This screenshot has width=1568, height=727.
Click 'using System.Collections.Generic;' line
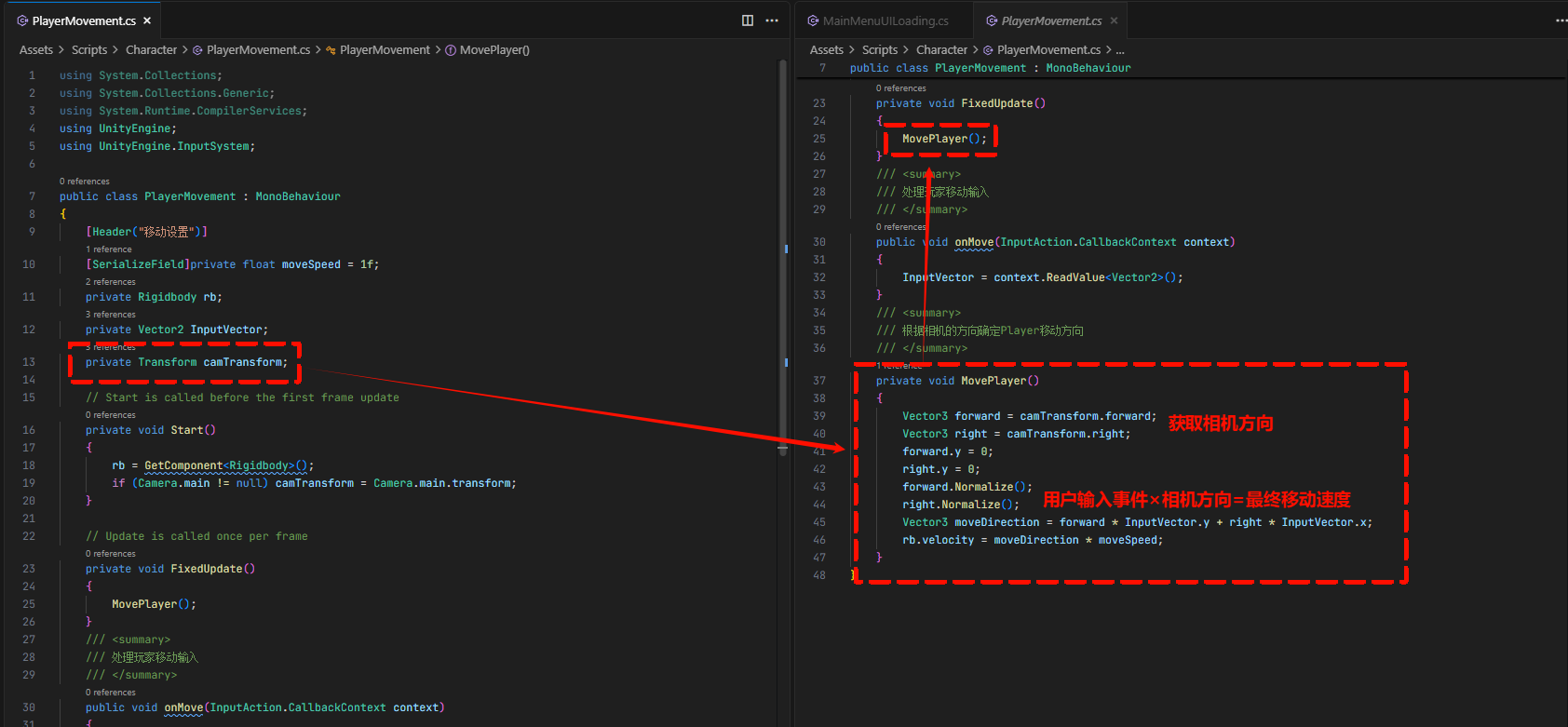pyautogui.click(x=167, y=93)
